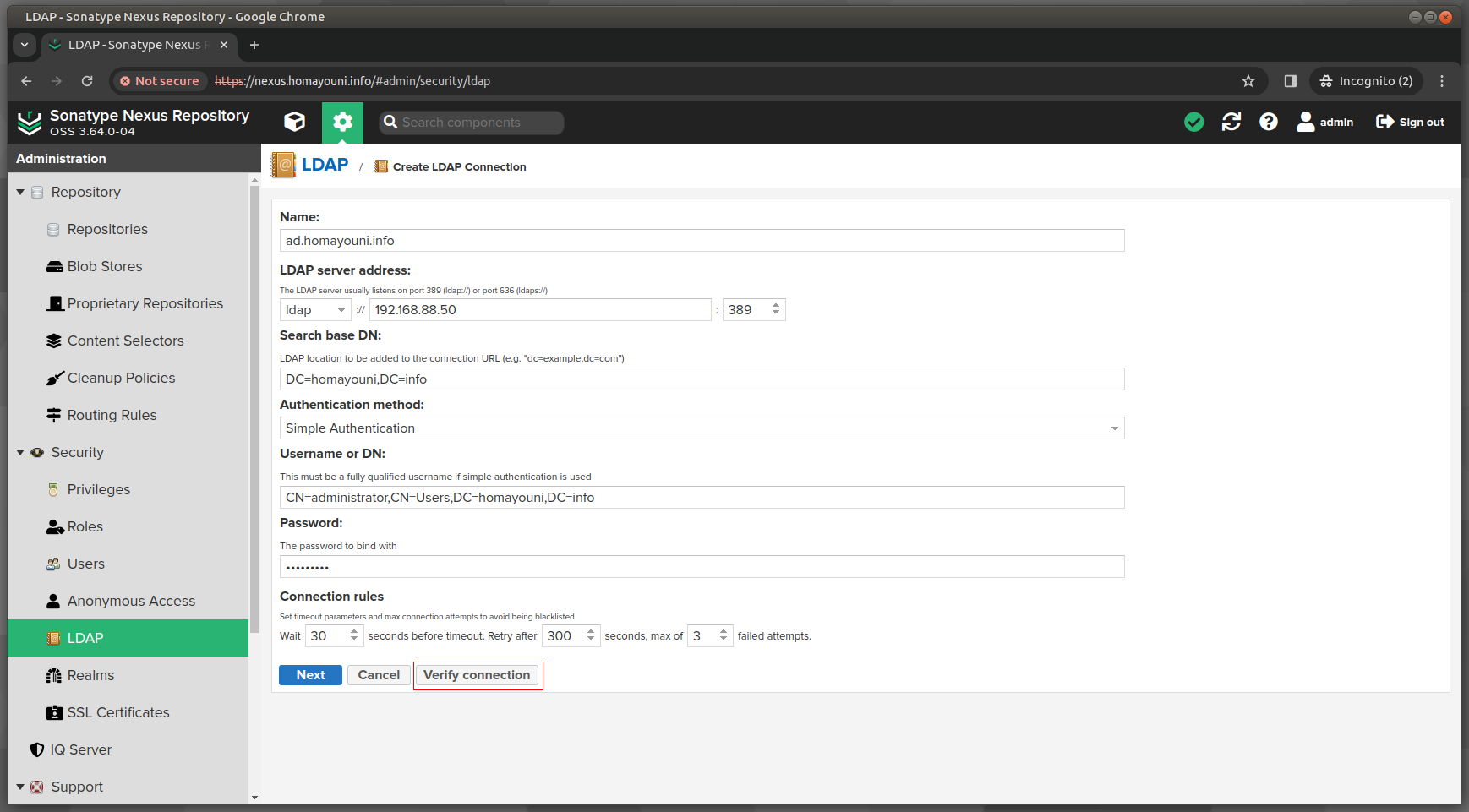This screenshot has height=812, width=1469.
Task: Click Verify connection button
Action: point(477,675)
